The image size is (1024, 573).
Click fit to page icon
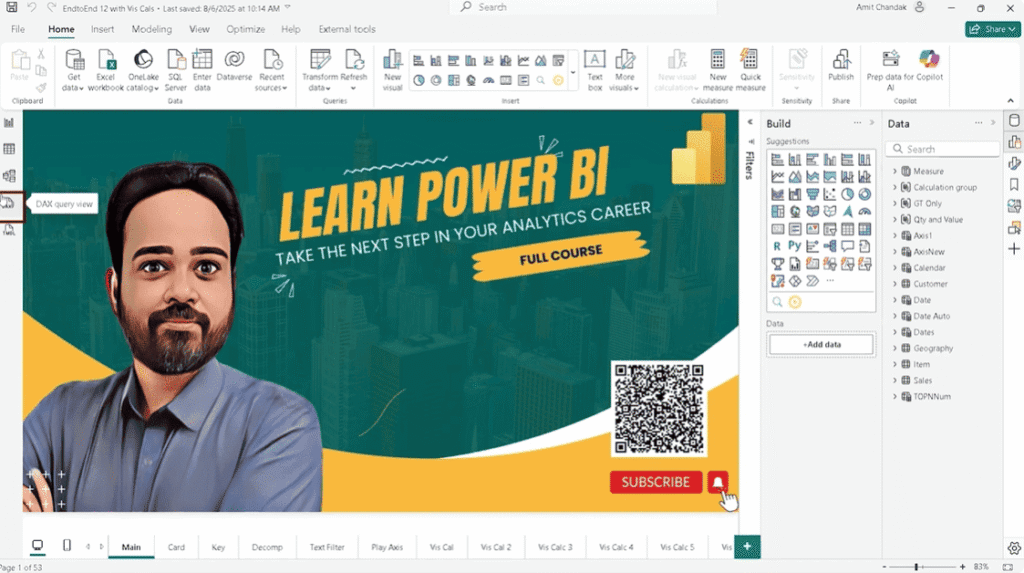pyautogui.click(x=1008, y=567)
